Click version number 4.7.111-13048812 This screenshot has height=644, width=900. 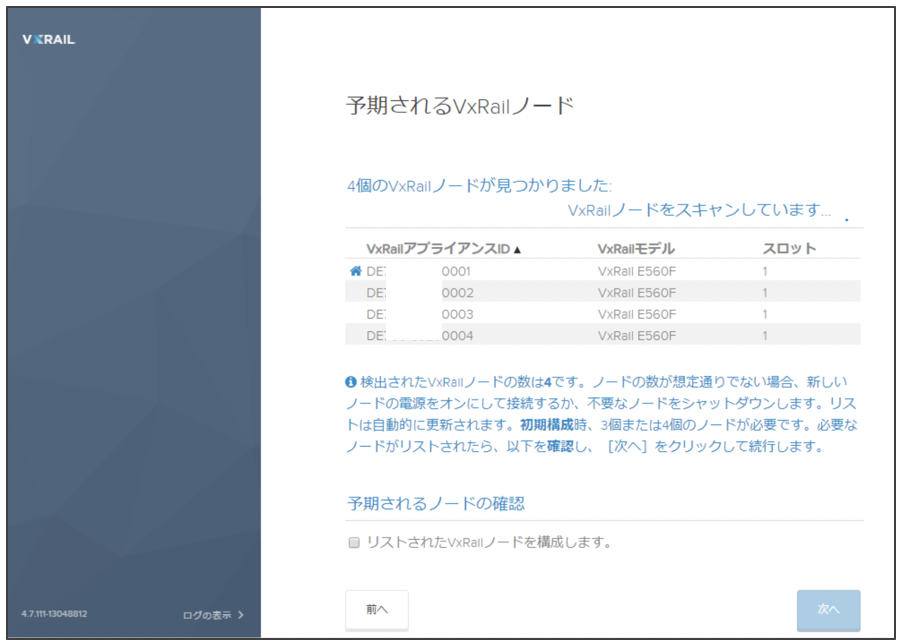click(55, 614)
